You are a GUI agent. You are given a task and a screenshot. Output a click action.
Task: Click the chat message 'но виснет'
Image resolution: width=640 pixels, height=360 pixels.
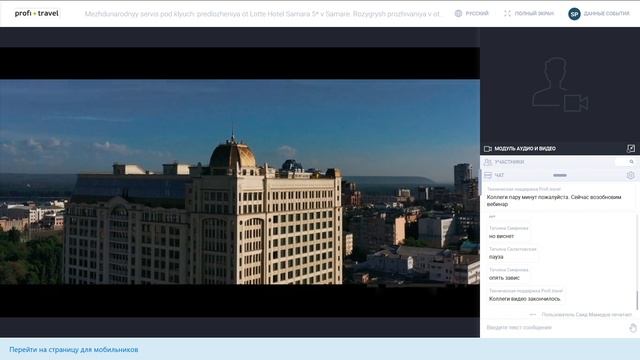click(x=501, y=236)
